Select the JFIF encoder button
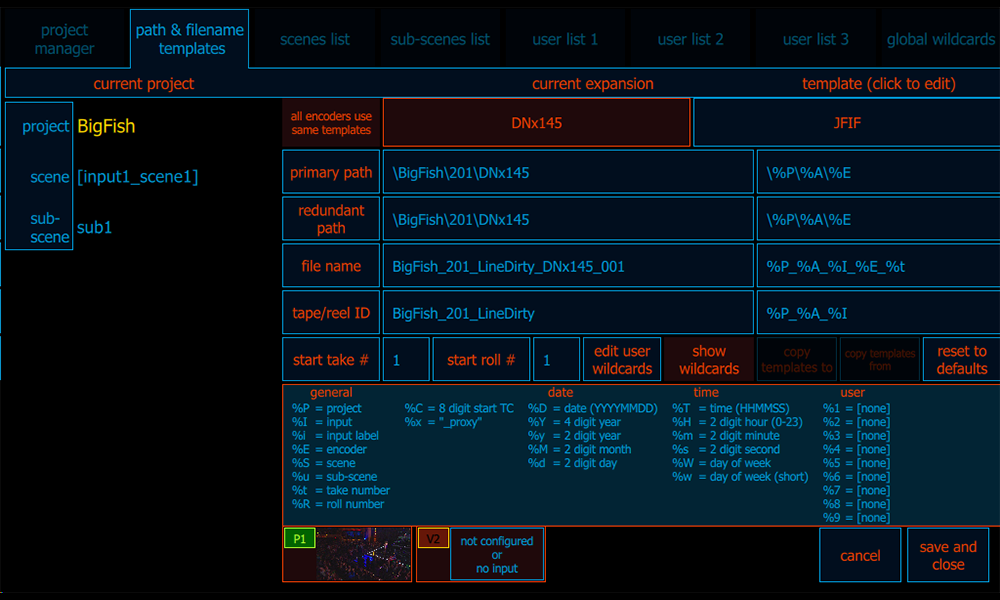Image resolution: width=1000 pixels, height=600 pixels. click(847, 123)
